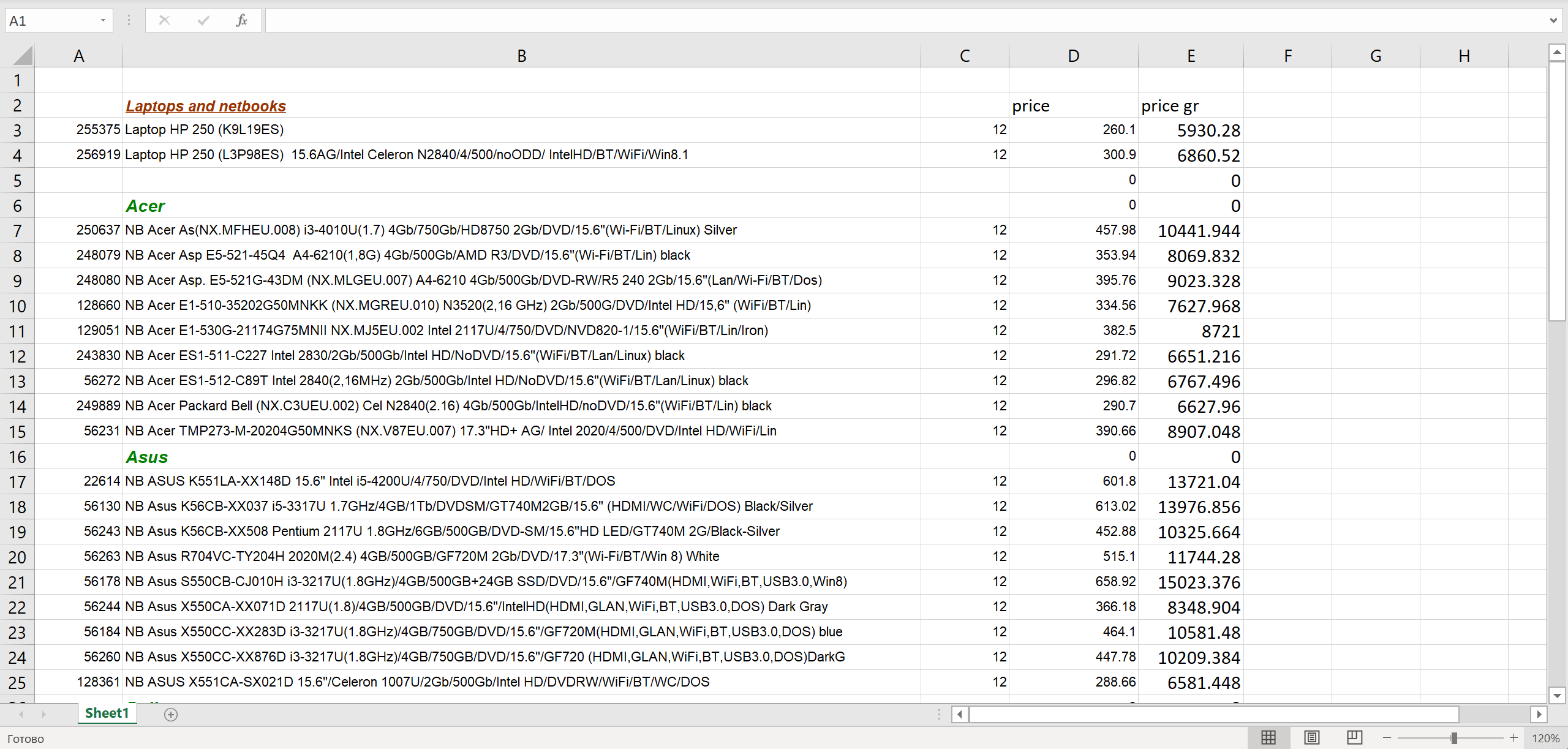Click the 120% zoom level button
The height and width of the screenshot is (749, 1568).
tap(1546, 737)
